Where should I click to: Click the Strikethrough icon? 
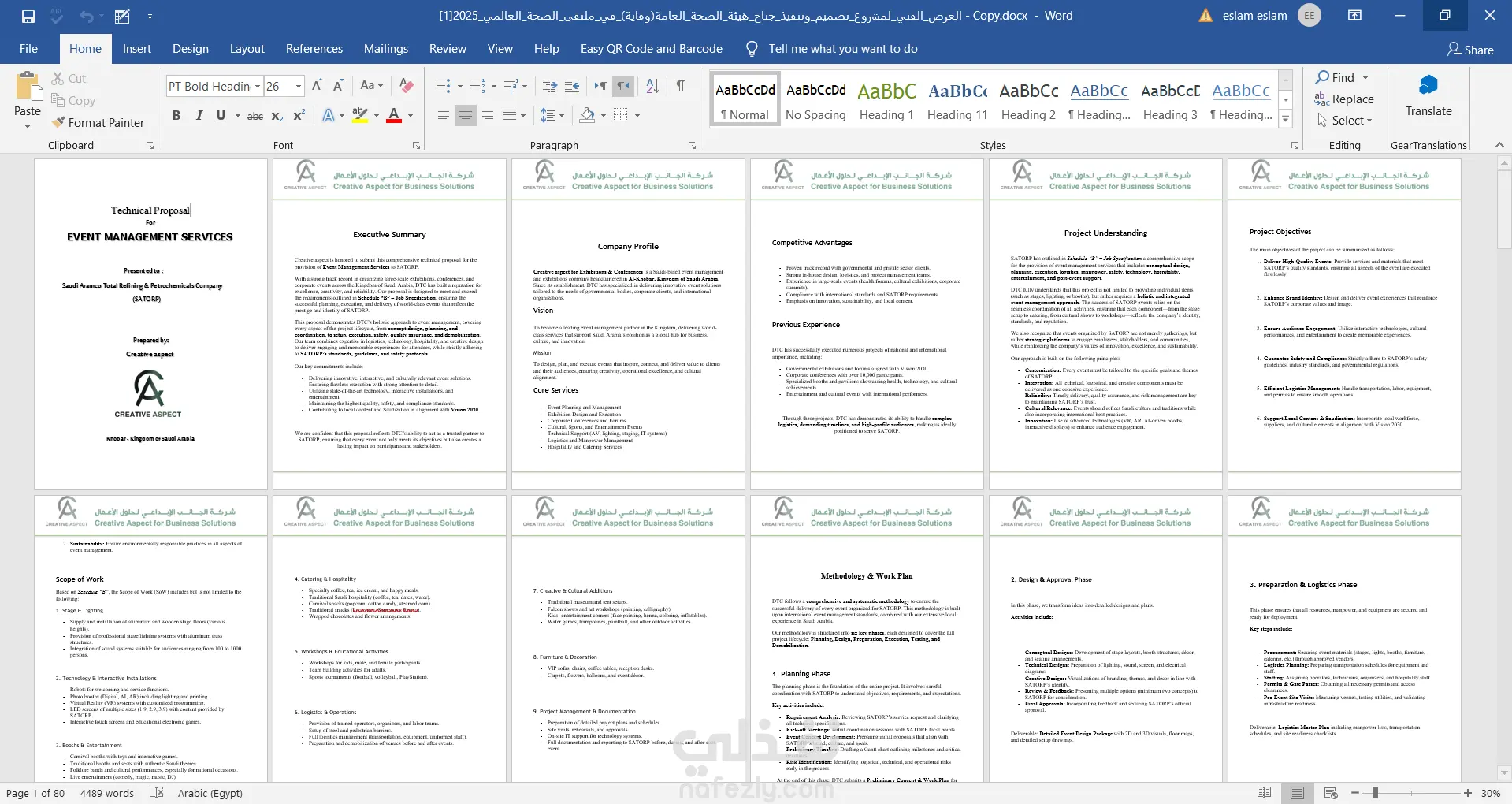point(255,116)
